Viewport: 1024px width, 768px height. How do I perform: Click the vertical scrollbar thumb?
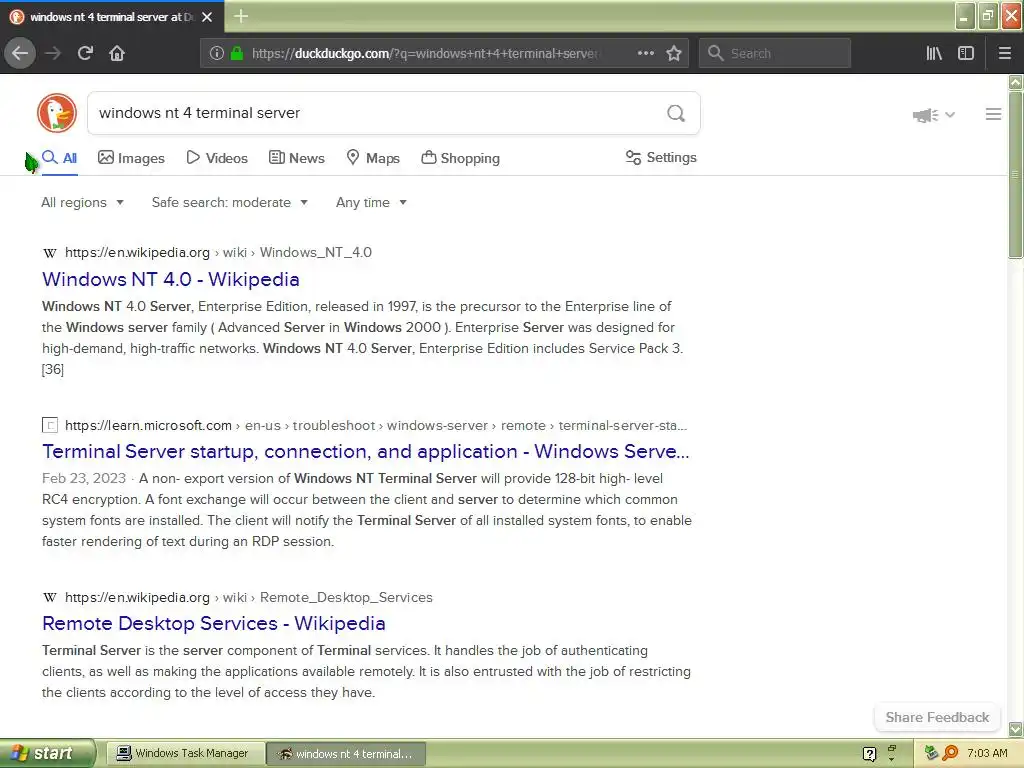click(1016, 175)
